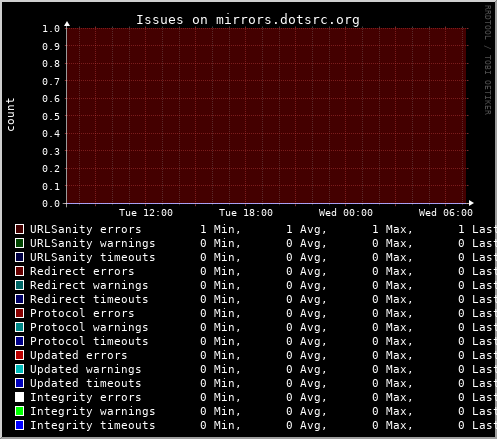Click the Updated timeouts color swatch

point(20,383)
